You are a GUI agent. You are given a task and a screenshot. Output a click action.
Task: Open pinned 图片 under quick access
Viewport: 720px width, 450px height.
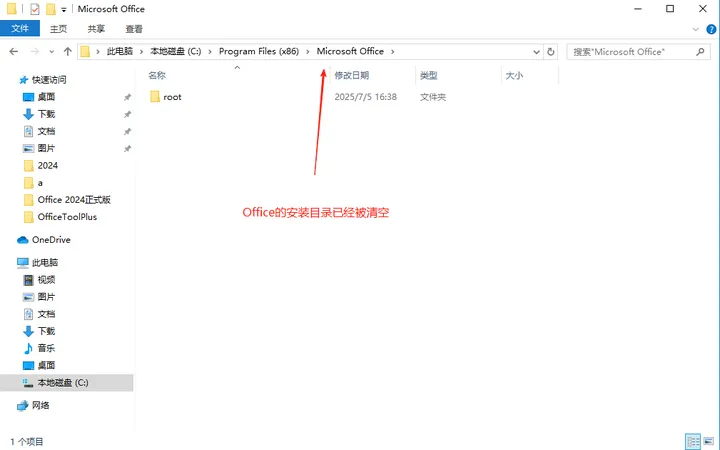(46, 148)
